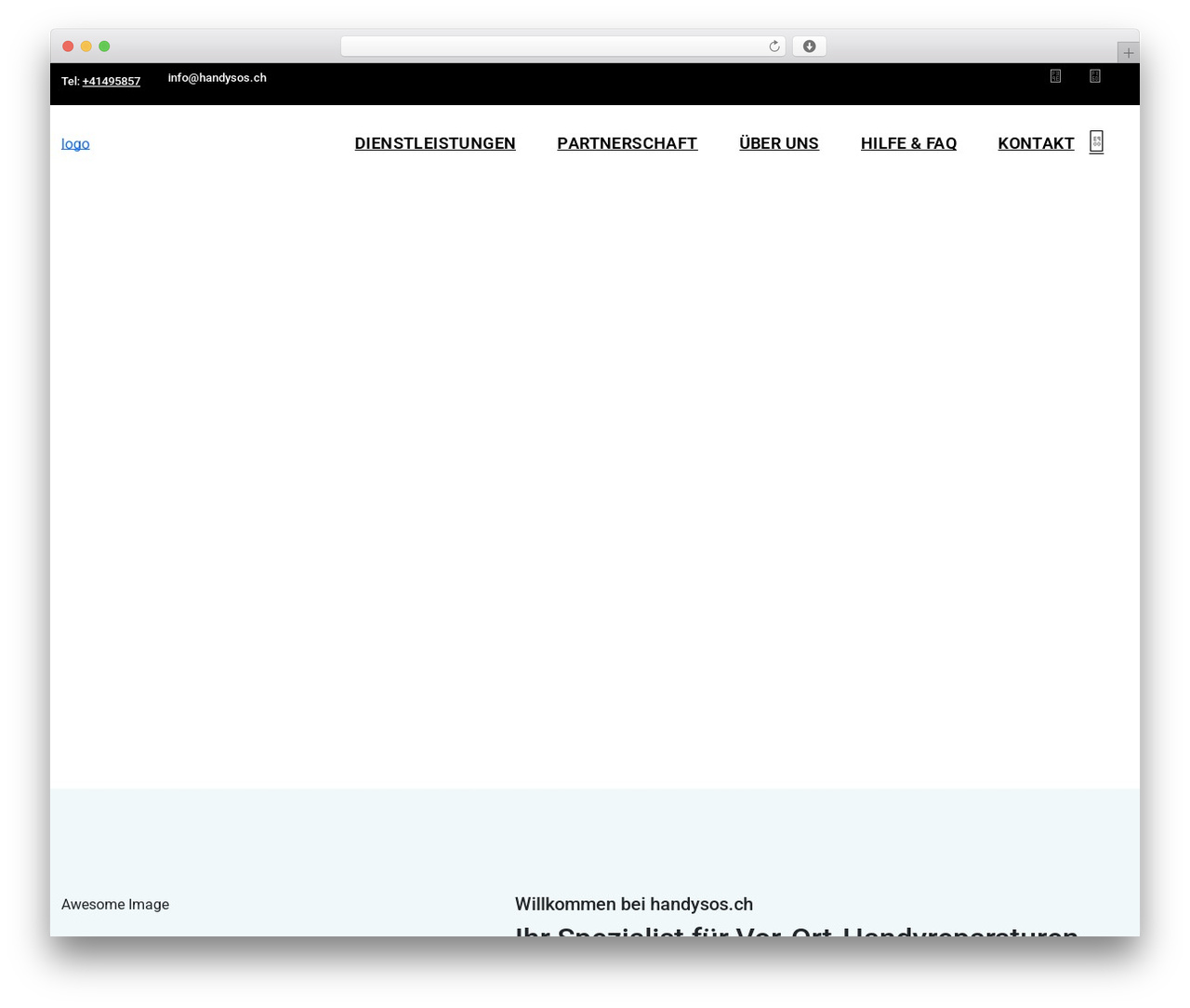
Task: Click the glyph icon right of KONTAKT
Action: pyautogui.click(x=1096, y=142)
